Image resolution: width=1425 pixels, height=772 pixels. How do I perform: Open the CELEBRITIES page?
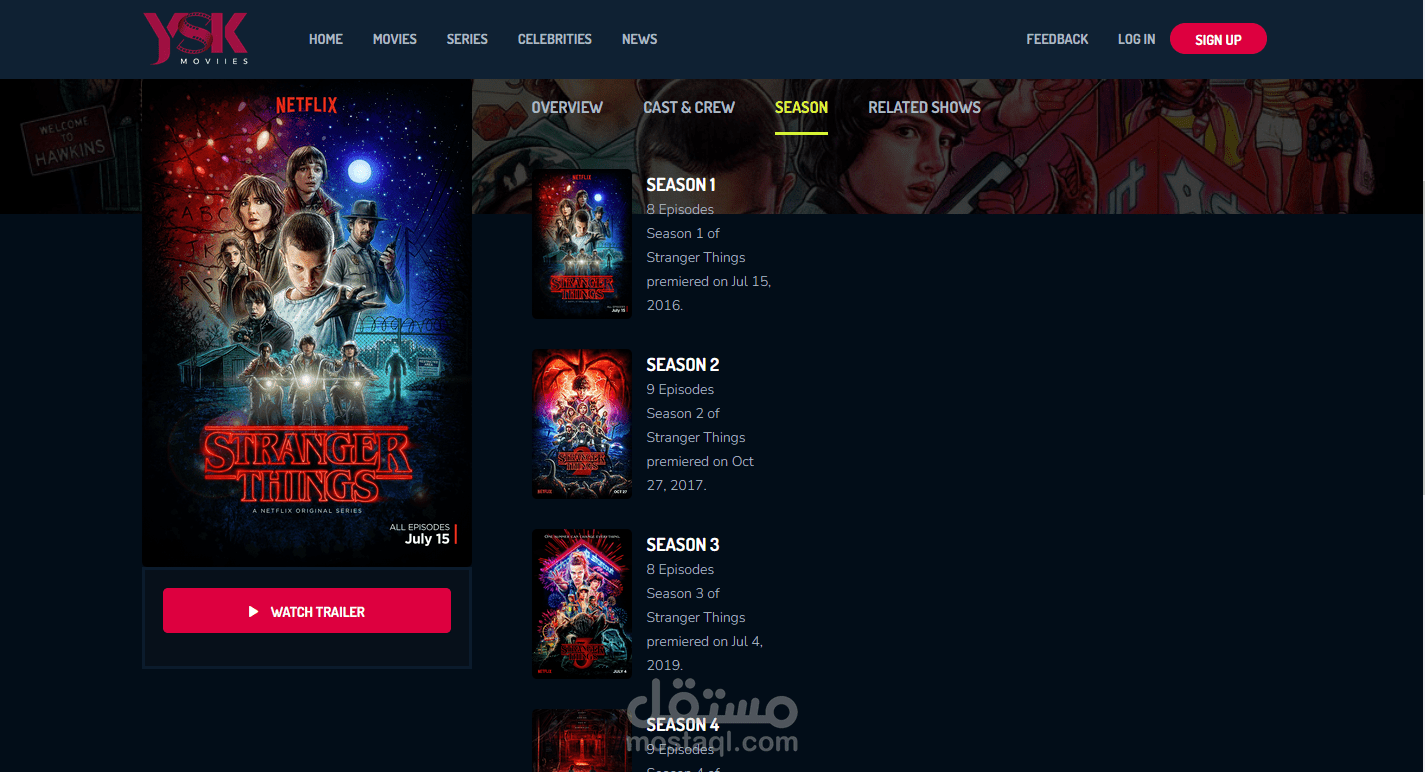pos(555,39)
